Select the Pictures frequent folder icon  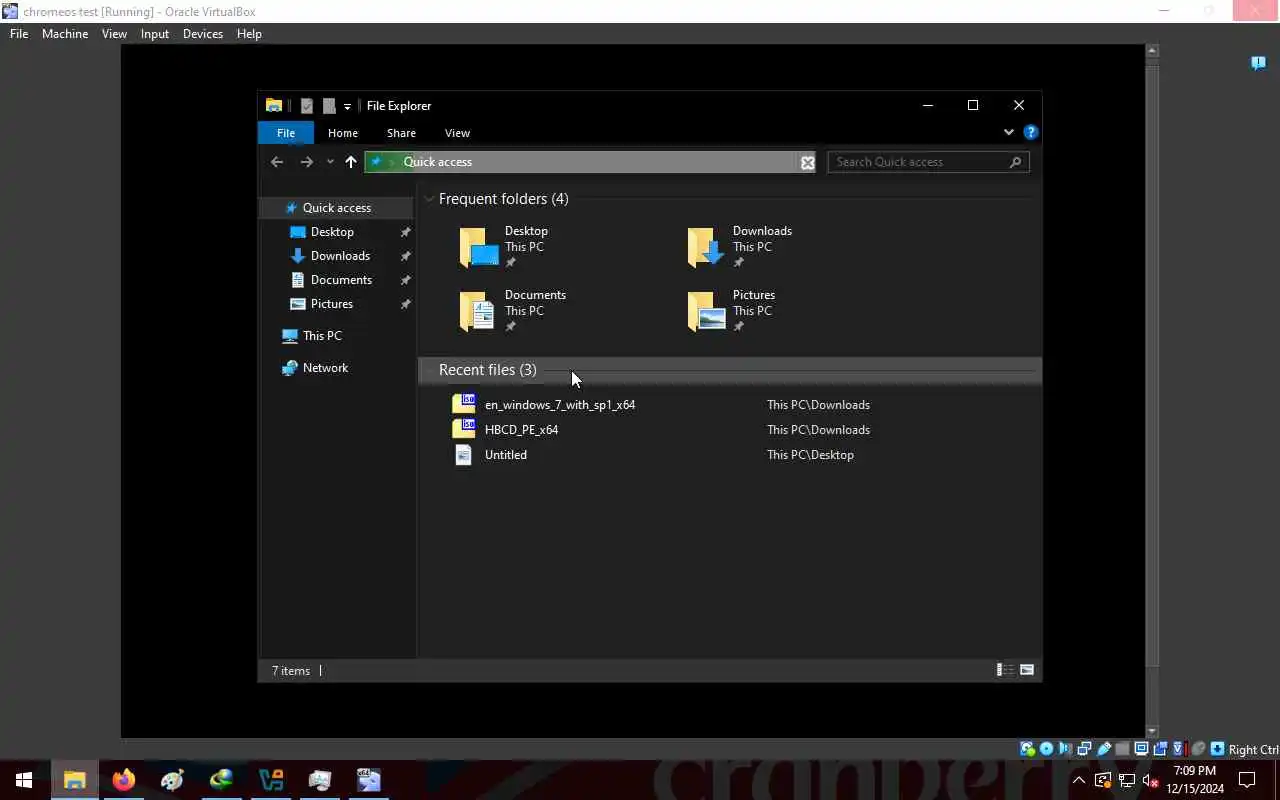707,311
